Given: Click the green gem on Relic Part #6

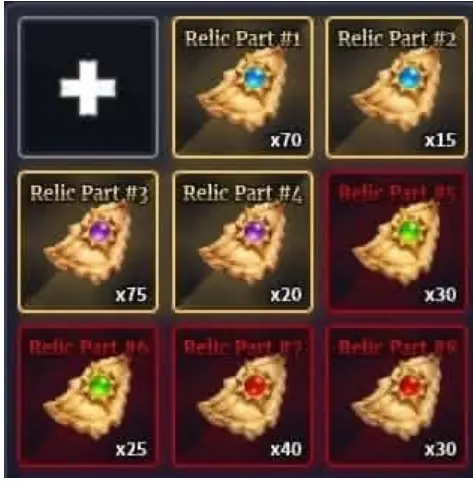Looking at the screenshot, I should point(101,386).
